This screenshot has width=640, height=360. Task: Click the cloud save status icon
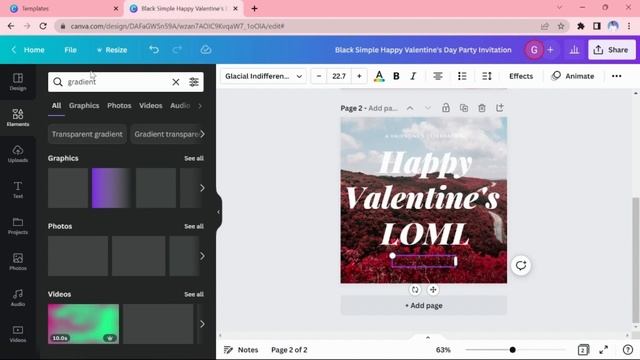pos(206,50)
